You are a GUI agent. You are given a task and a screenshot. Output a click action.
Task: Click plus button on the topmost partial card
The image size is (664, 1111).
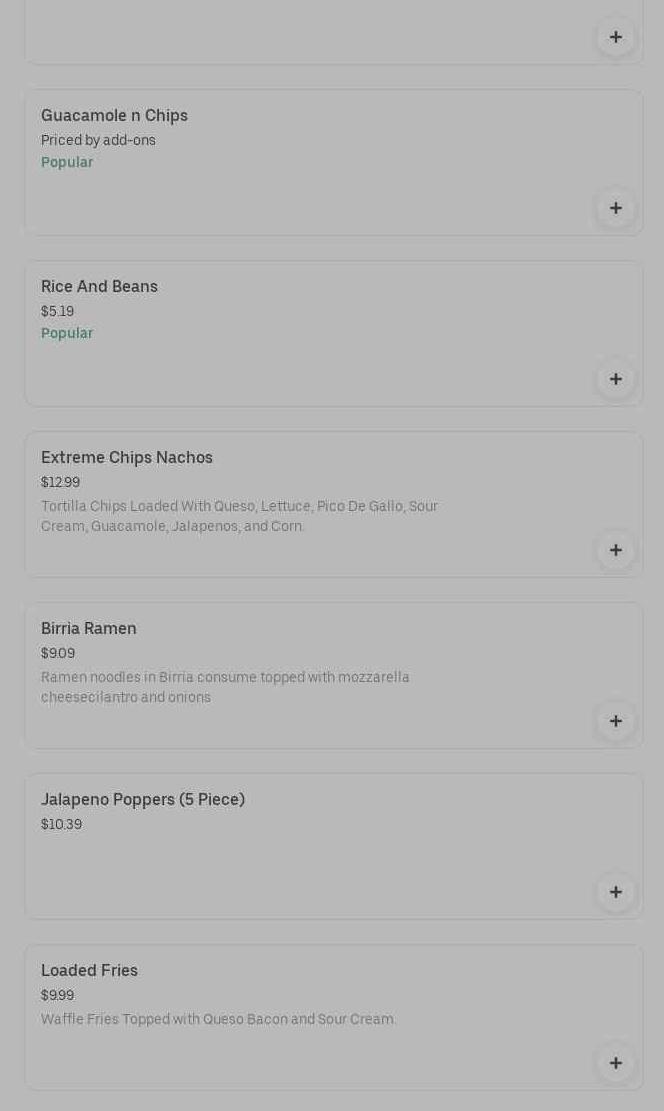pos(615,37)
